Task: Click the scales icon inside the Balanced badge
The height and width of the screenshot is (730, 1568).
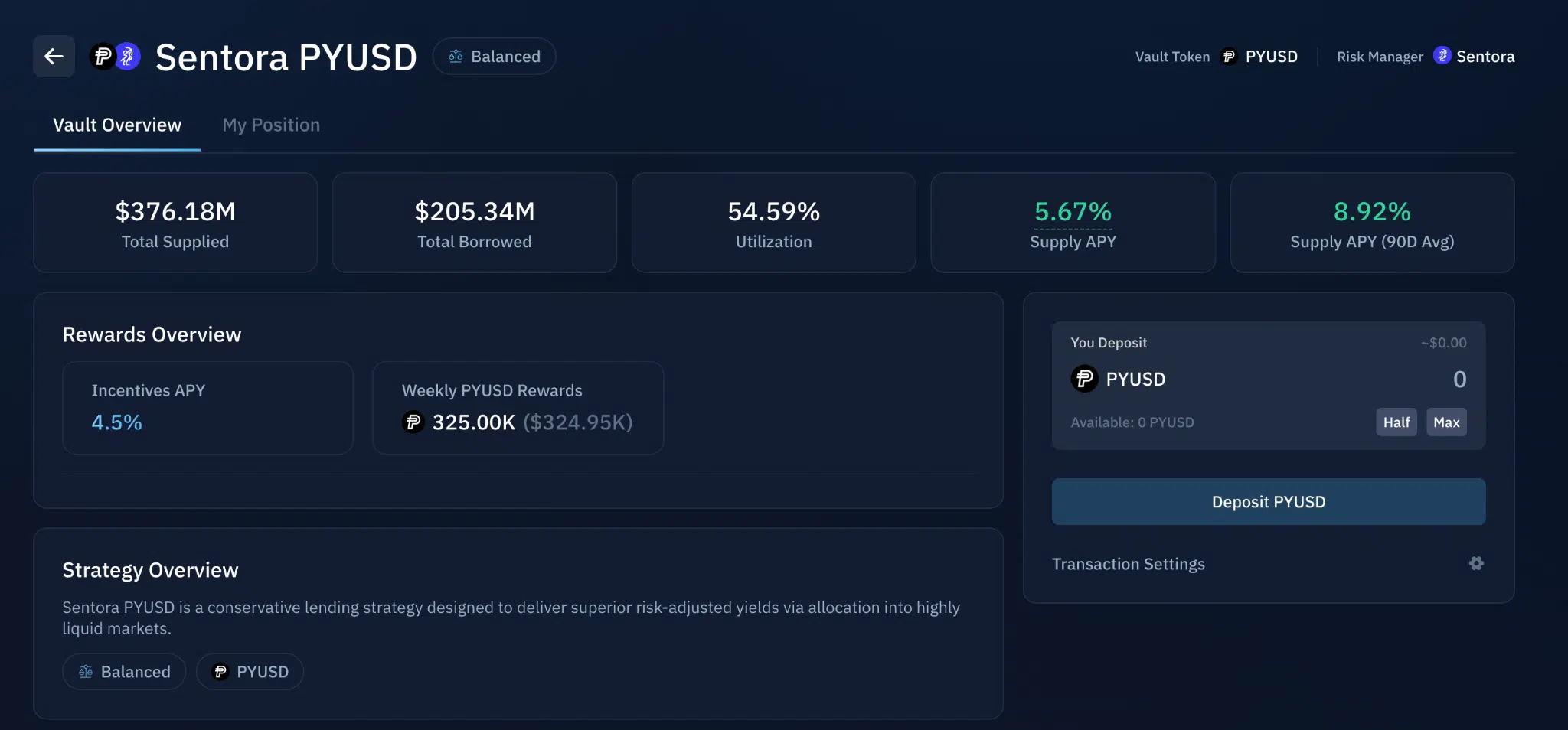Action: point(457,56)
